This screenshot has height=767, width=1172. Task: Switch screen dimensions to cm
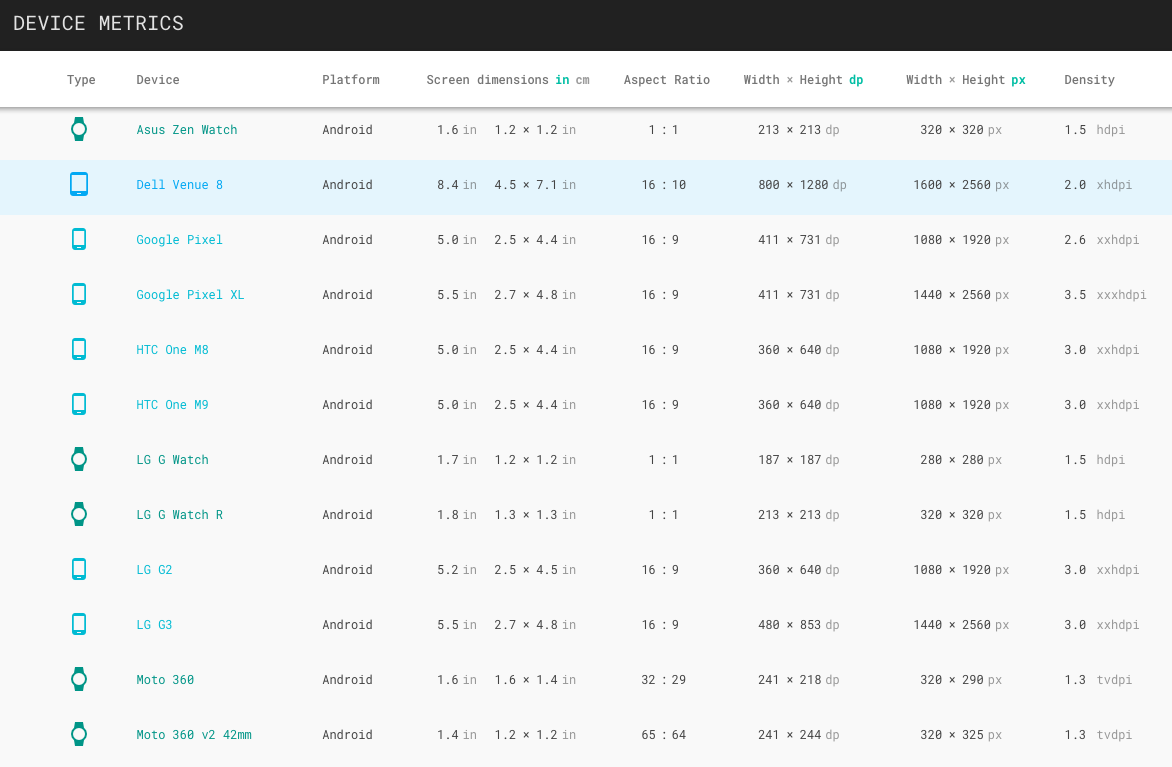point(582,80)
